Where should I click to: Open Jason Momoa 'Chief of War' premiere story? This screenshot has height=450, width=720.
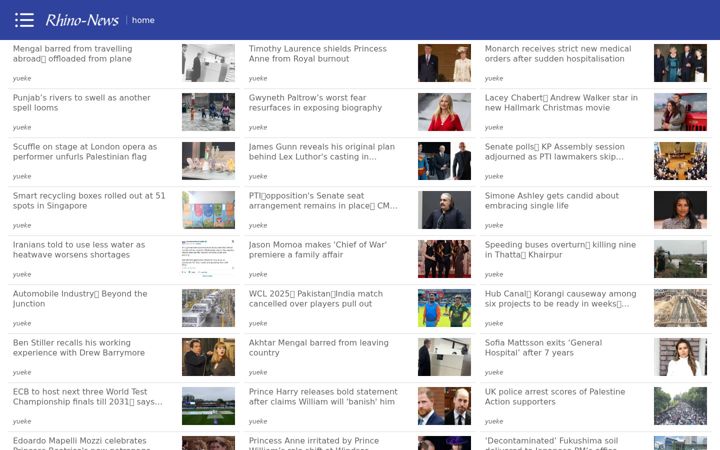318,250
